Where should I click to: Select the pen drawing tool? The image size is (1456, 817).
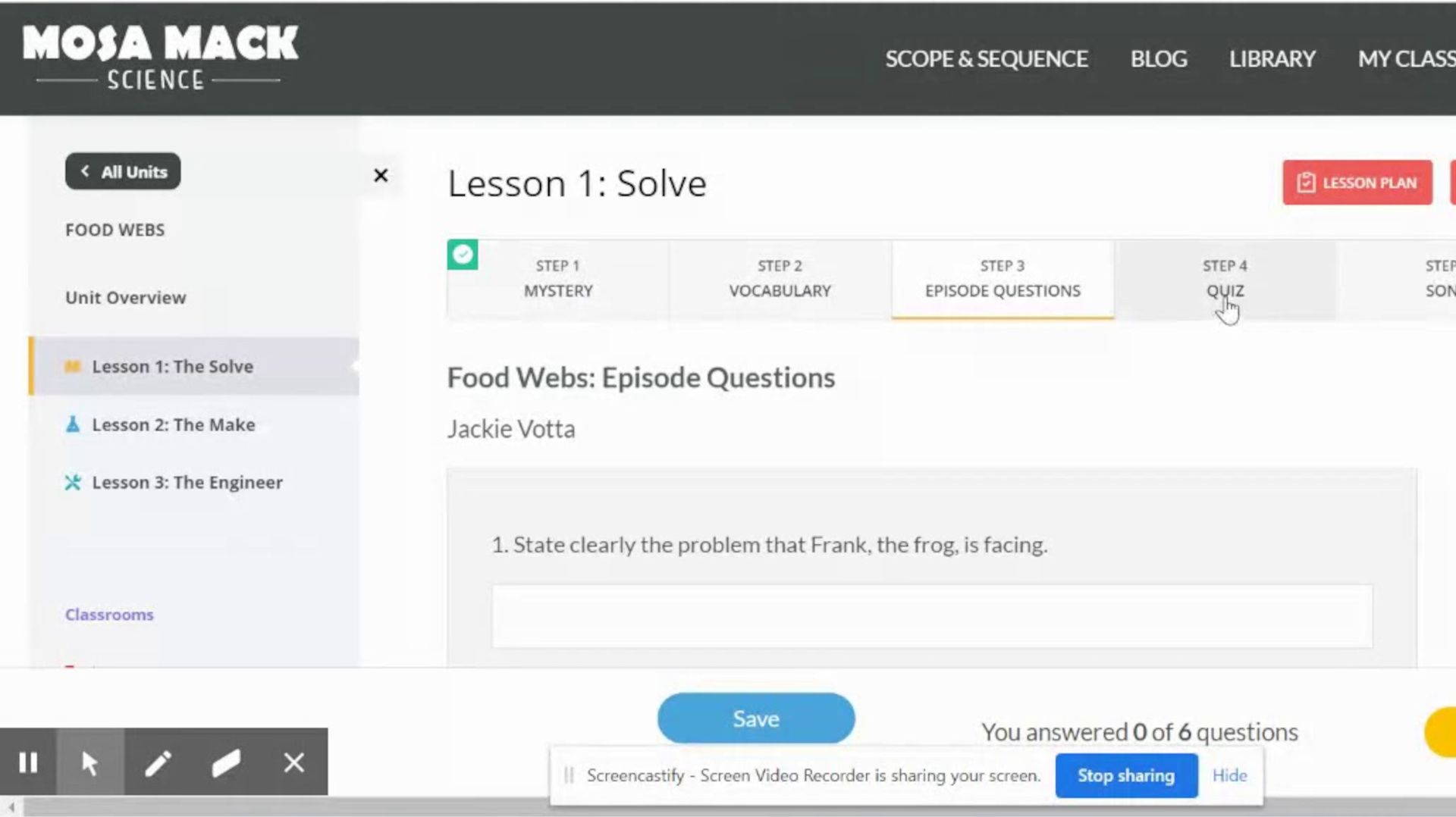[x=158, y=762]
